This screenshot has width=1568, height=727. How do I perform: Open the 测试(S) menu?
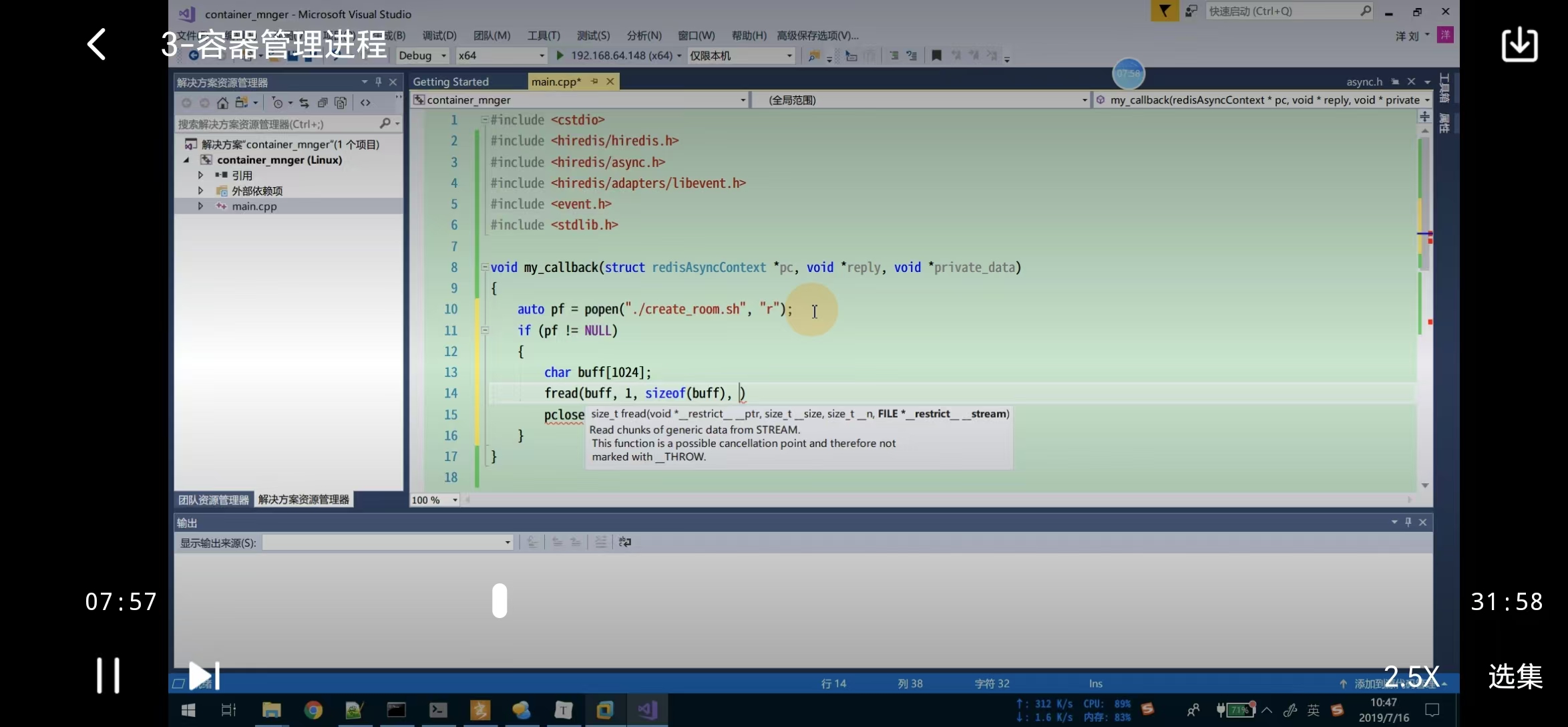click(594, 35)
